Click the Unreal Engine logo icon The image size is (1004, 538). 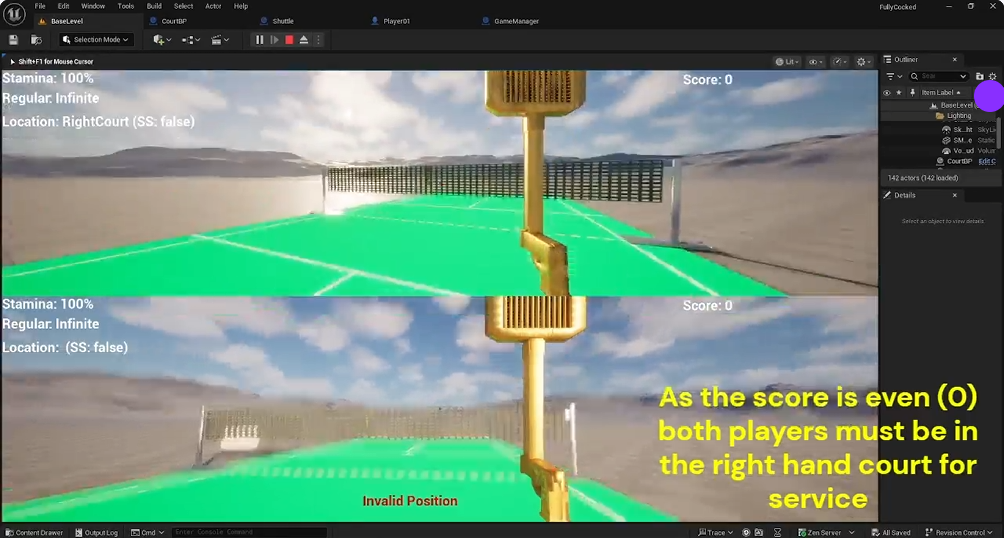(14, 13)
